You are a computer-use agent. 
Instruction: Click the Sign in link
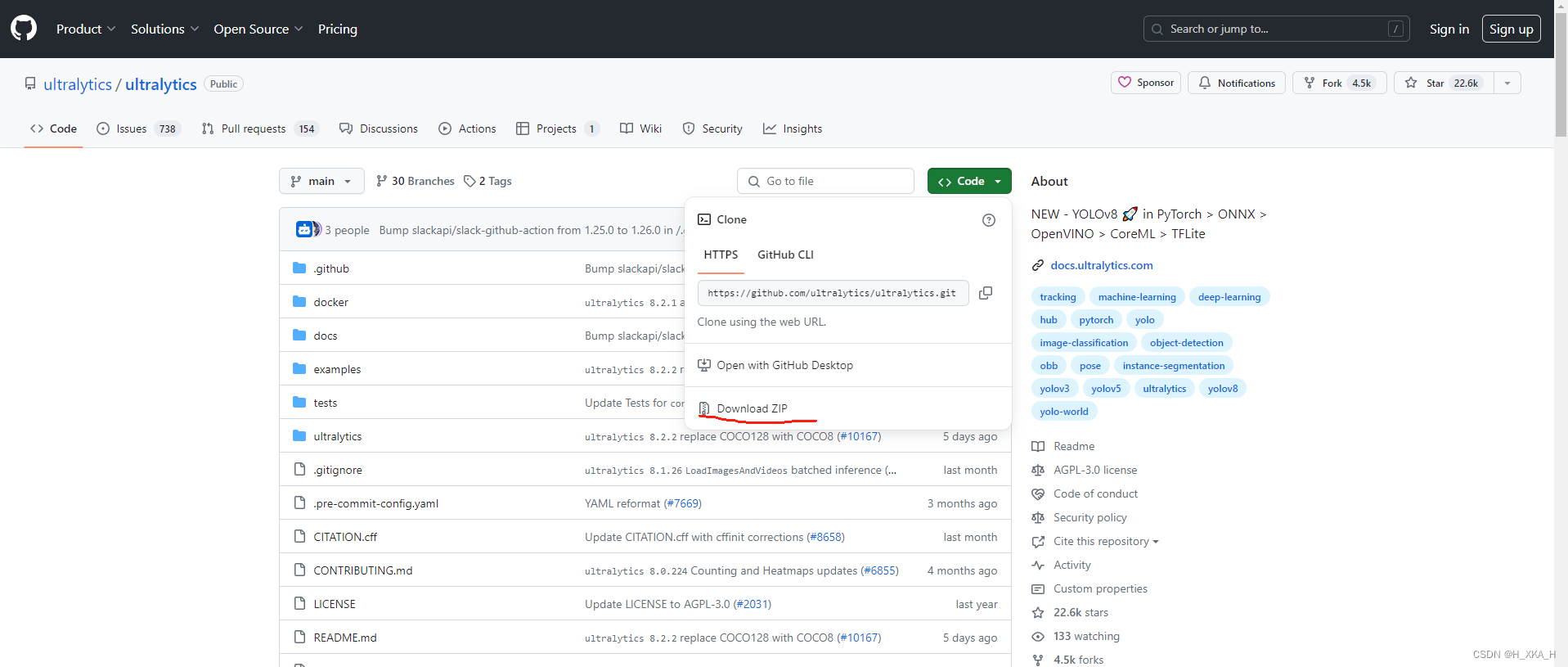tap(1449, 29)
